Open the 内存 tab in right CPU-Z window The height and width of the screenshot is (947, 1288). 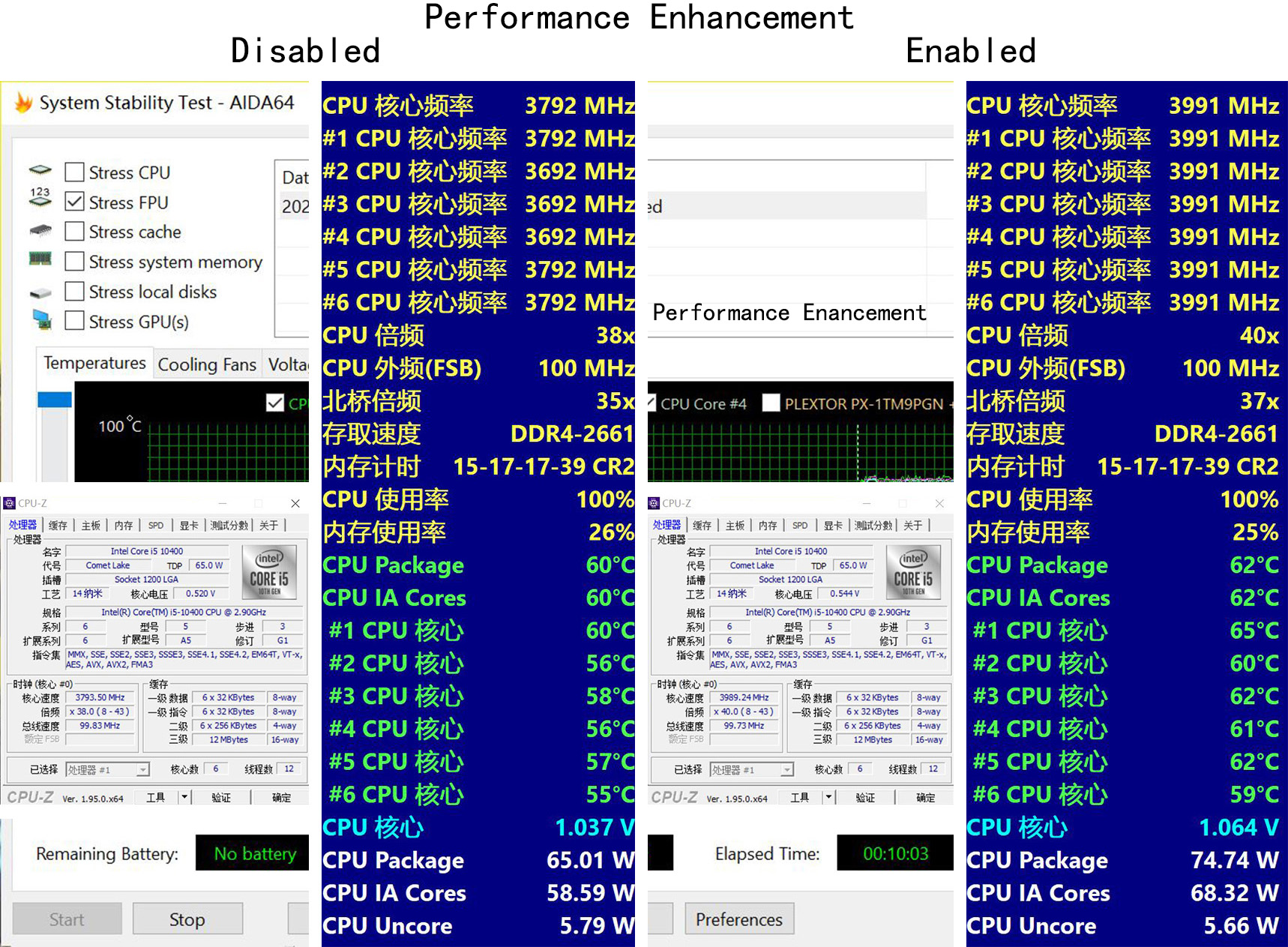click(768, 526)
